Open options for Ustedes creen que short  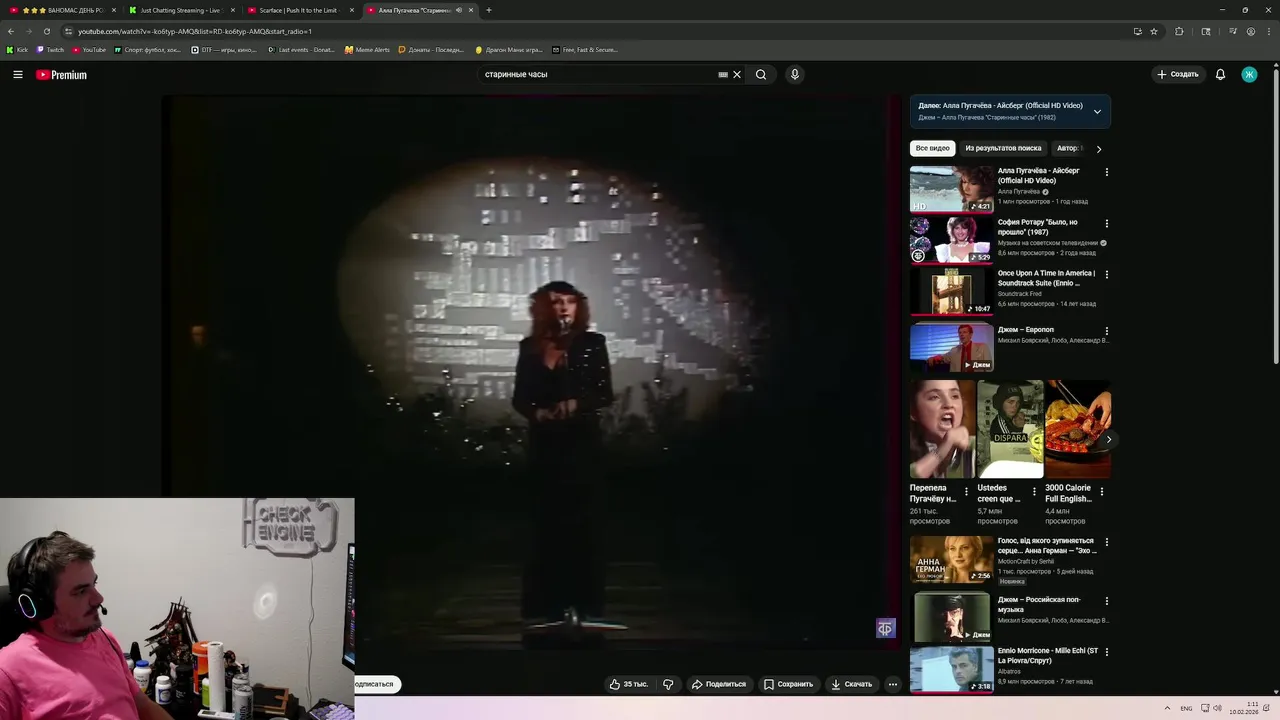1034,491
